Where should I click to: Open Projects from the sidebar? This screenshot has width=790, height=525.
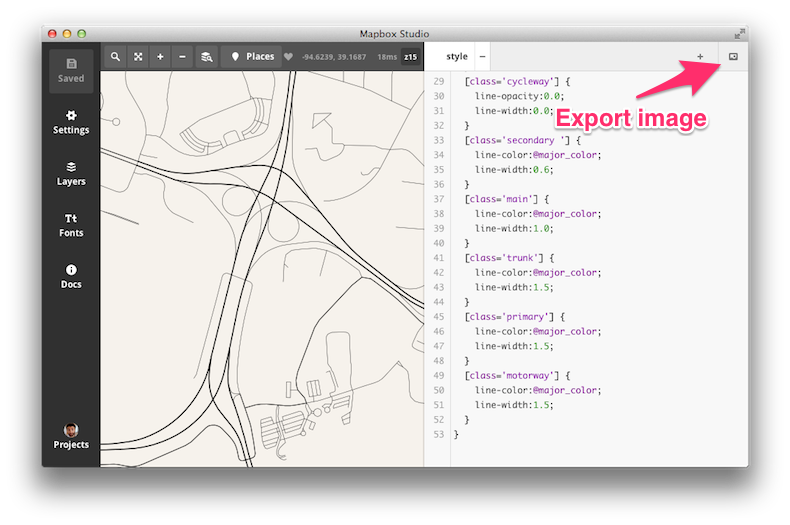tap(71, 436)
